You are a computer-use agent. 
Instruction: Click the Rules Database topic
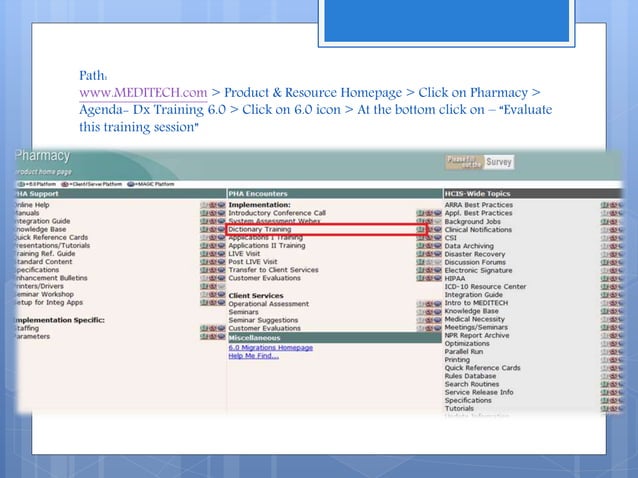pyautogui.click(x=470, y=376)
